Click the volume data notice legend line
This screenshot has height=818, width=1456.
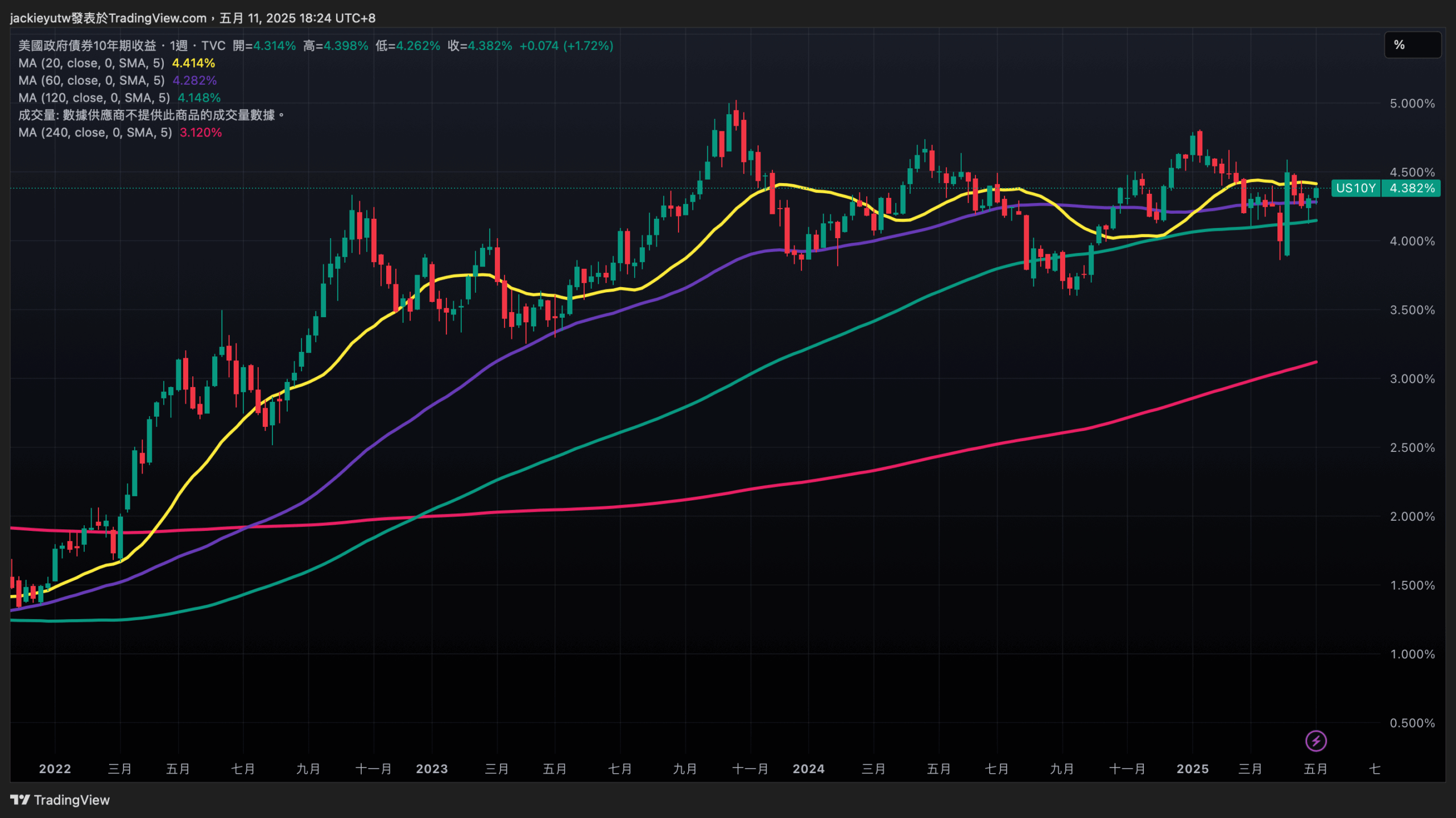[x=151, y=115]
